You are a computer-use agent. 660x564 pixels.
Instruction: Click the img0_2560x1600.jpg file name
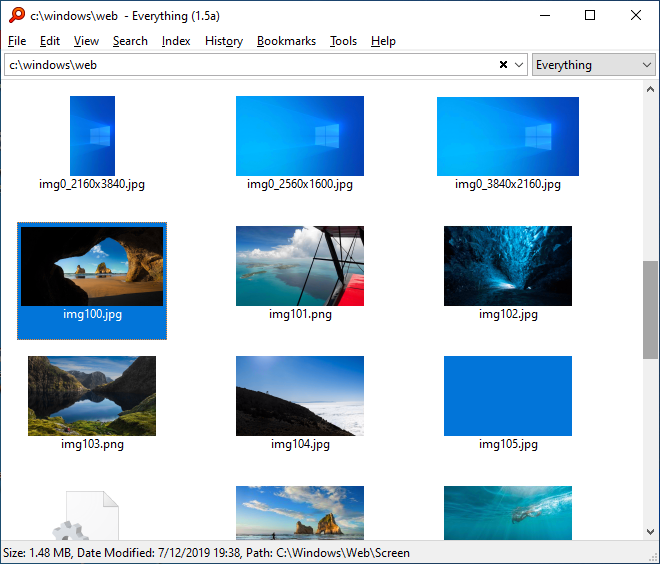[x=300, y=184]
